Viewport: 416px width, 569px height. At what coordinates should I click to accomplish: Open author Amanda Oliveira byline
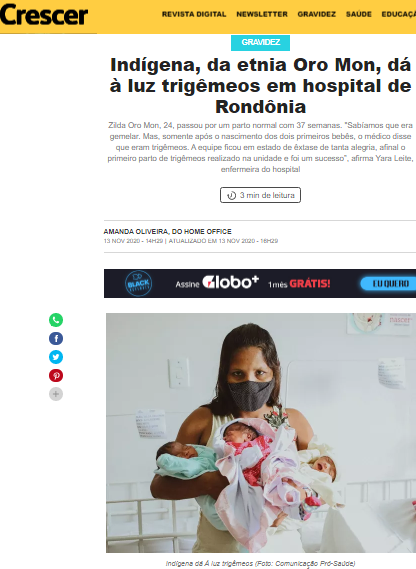coord(167,232)
